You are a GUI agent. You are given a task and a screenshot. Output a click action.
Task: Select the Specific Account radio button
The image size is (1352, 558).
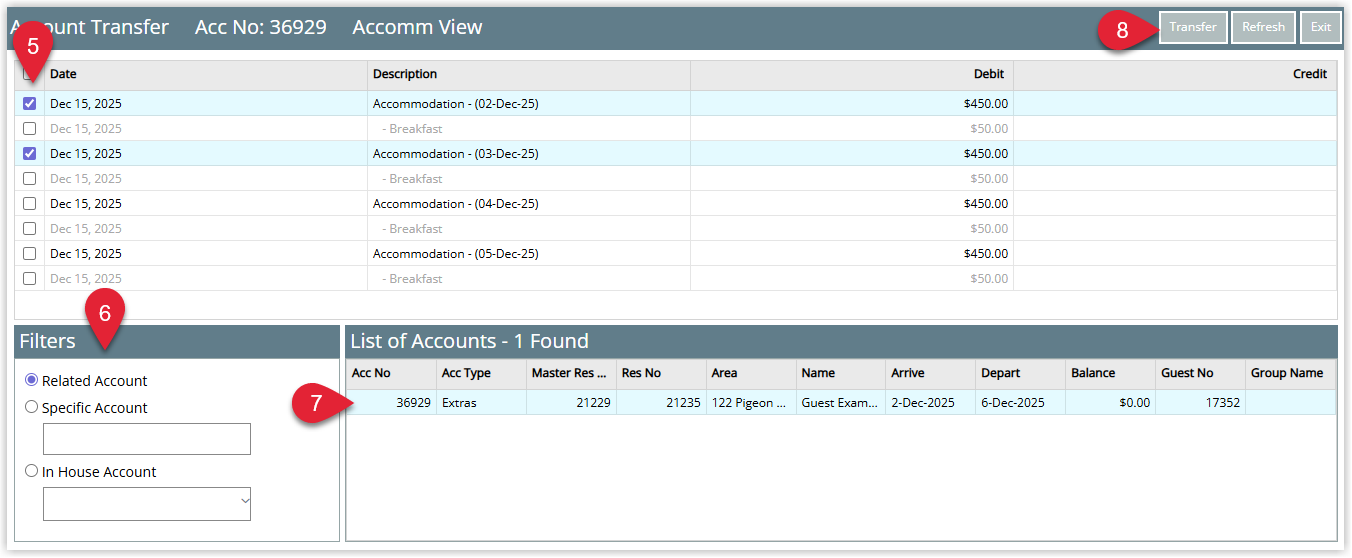[32, 407]
